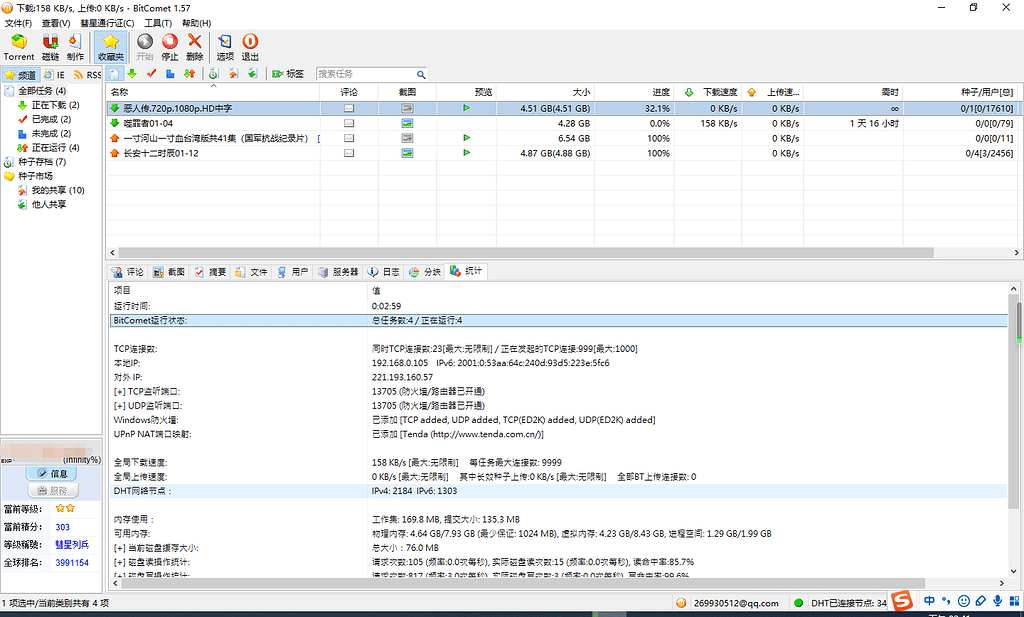The height and width of the screenshot is (617, 1024).
Task: Select 正在运行 (4) in sidebar
Action: (x=56, y=148)
